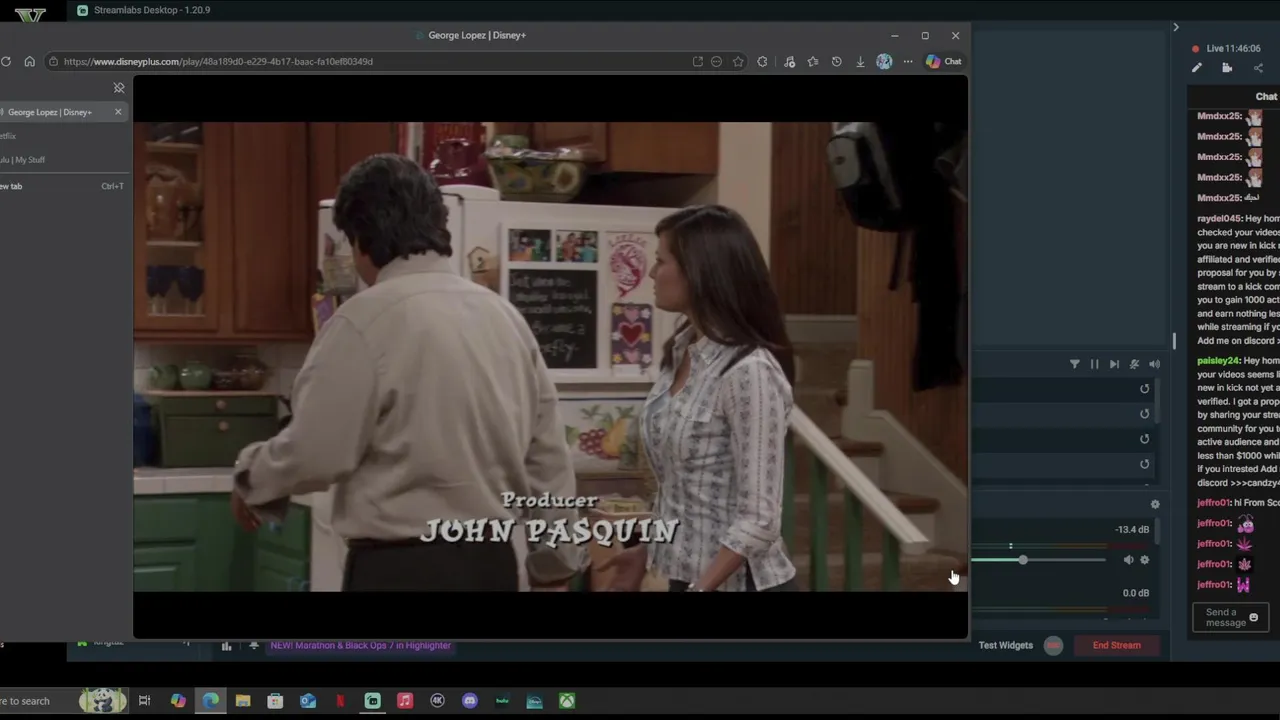Click the second event replay arrow
Screen dimensions: 1280x720
[x=1145, y=414]
